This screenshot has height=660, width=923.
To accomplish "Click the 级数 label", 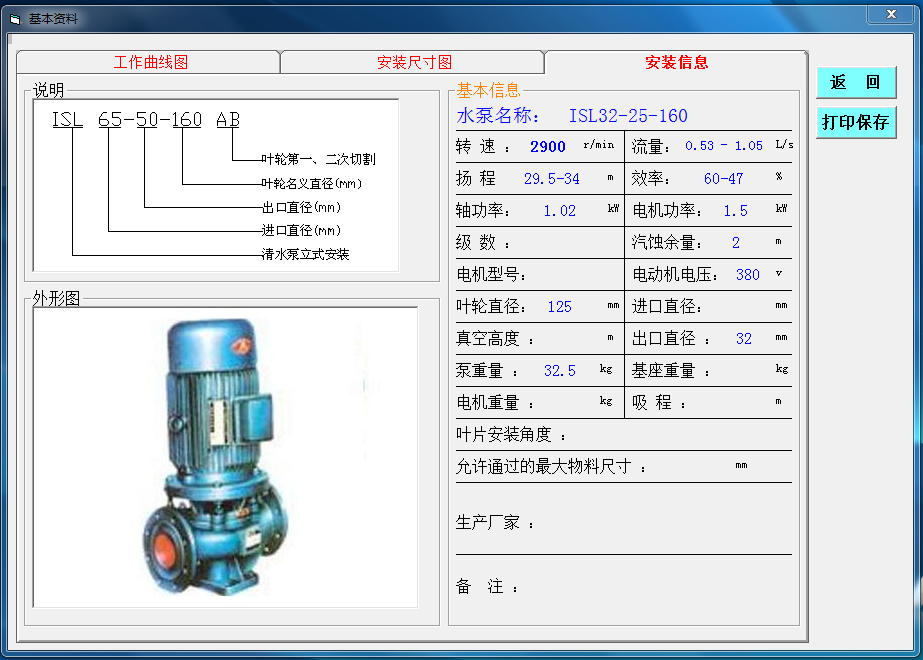I will pyautogui.click(x=482, y=243).
